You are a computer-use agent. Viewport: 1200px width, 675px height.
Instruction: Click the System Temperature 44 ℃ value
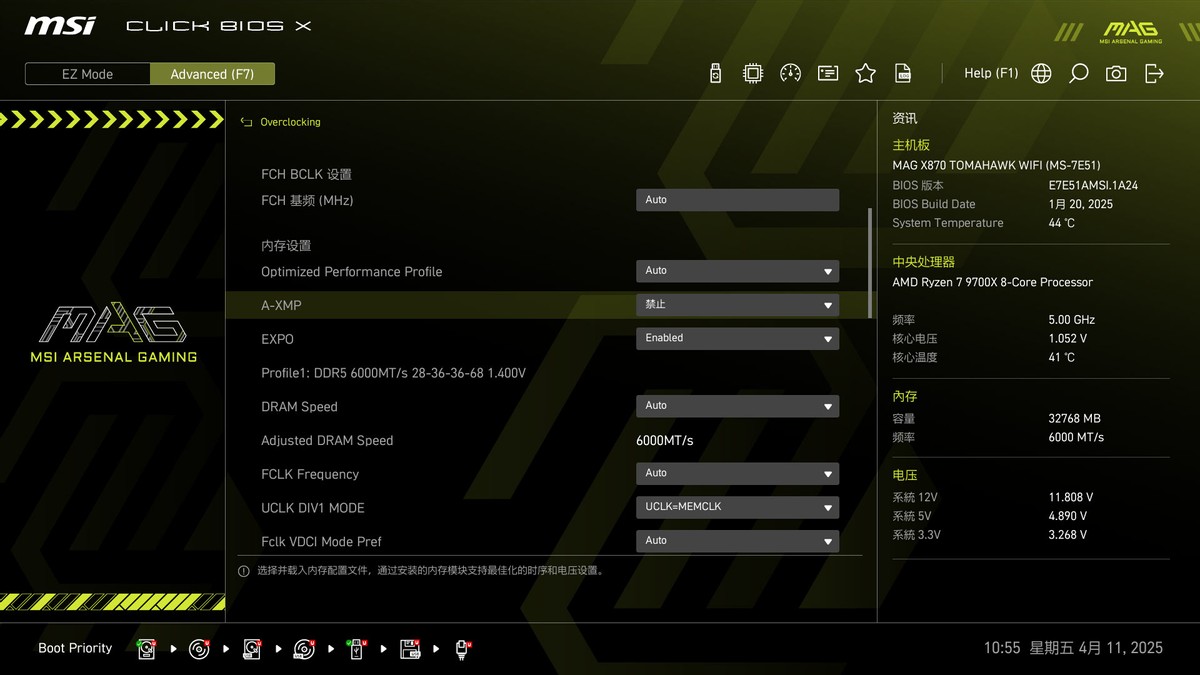pos(1061,223)
